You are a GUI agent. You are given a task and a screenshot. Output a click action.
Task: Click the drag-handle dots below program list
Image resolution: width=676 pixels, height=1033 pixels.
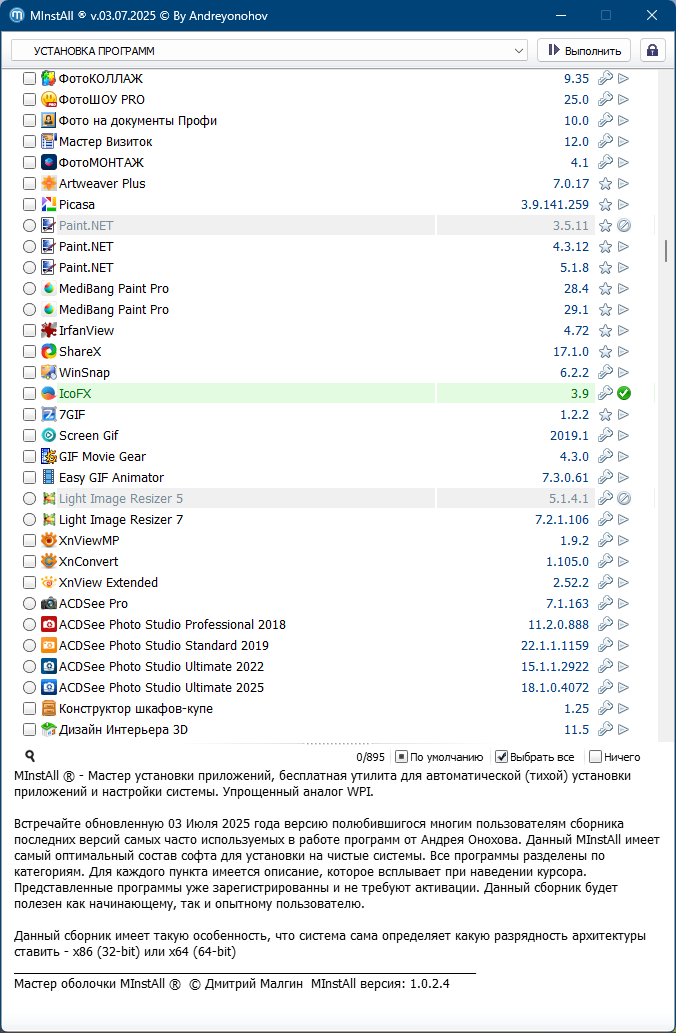338,742
